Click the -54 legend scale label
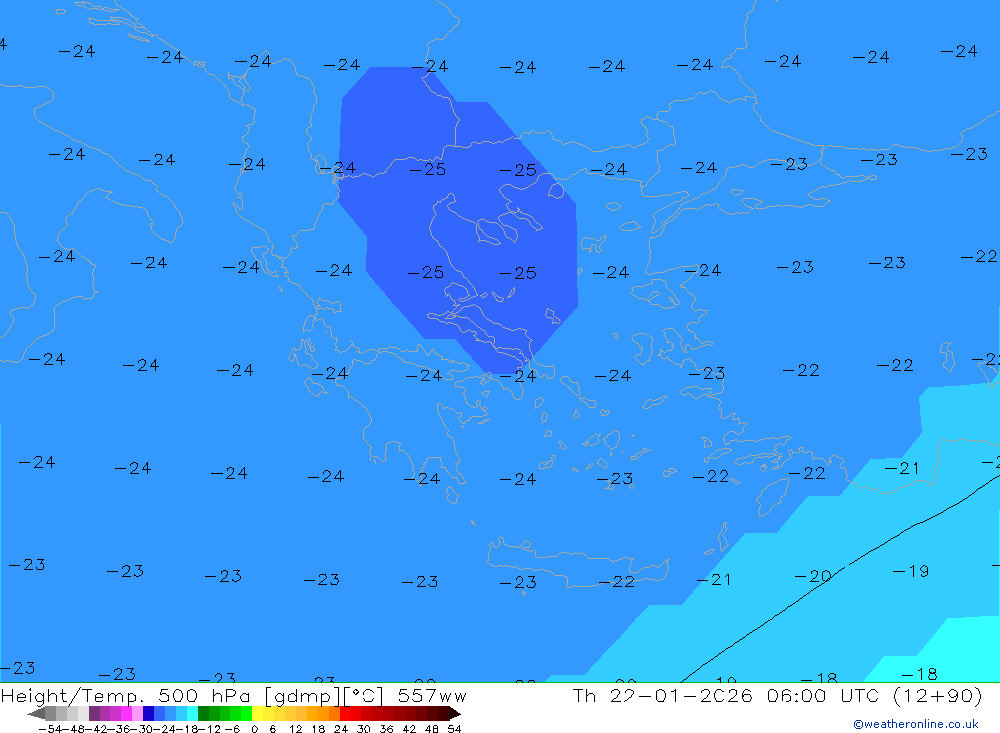 (50, 729)
